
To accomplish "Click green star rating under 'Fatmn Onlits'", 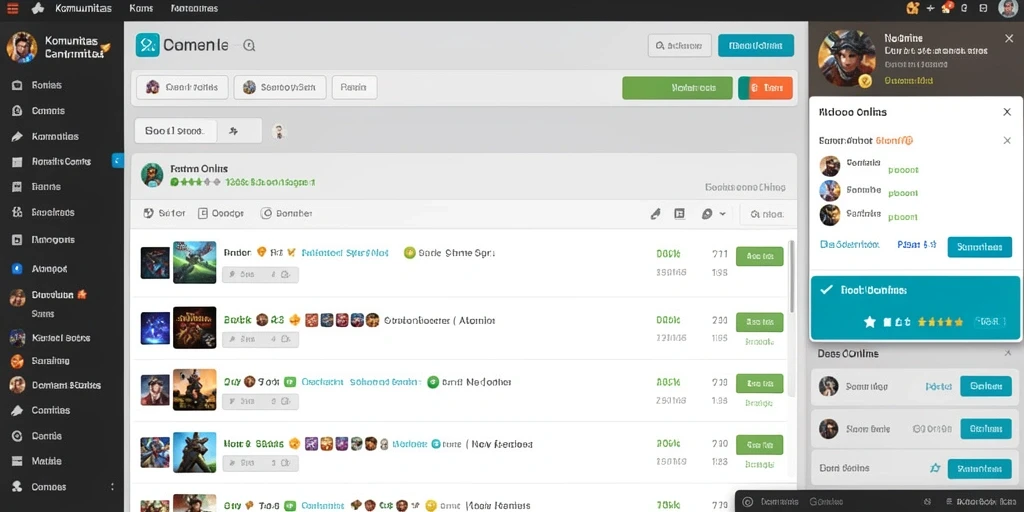I will point(195,182).
